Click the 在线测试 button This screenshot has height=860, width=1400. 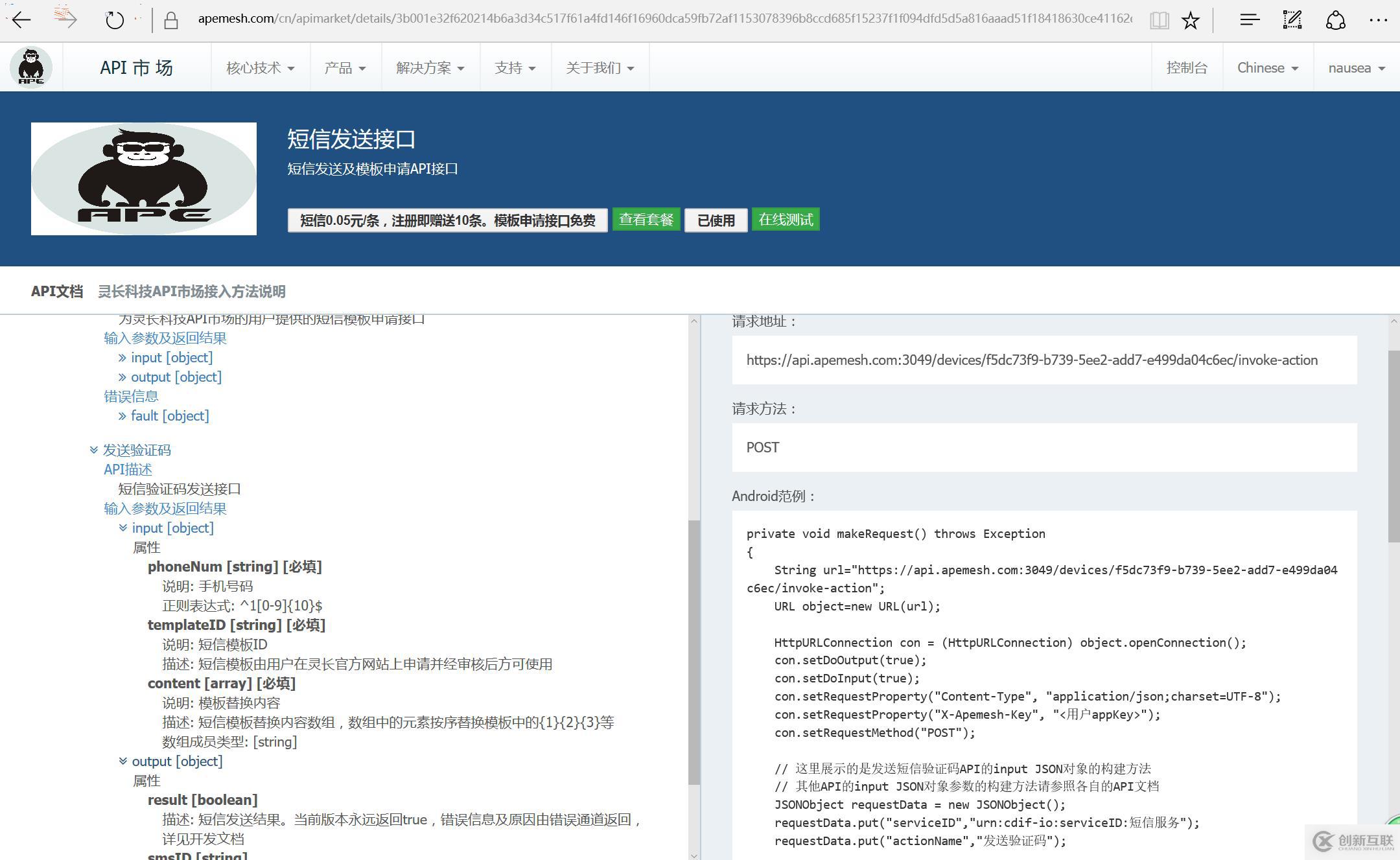pos(785,220)
